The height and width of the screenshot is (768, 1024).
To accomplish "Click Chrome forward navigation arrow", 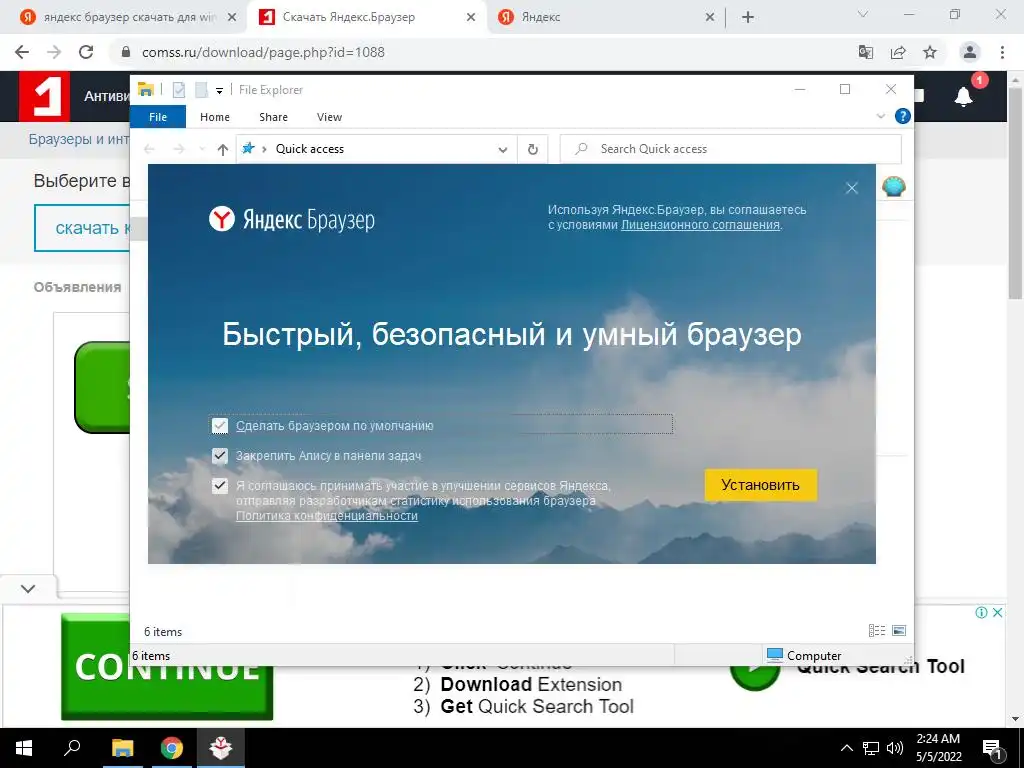I will [54, 52].
